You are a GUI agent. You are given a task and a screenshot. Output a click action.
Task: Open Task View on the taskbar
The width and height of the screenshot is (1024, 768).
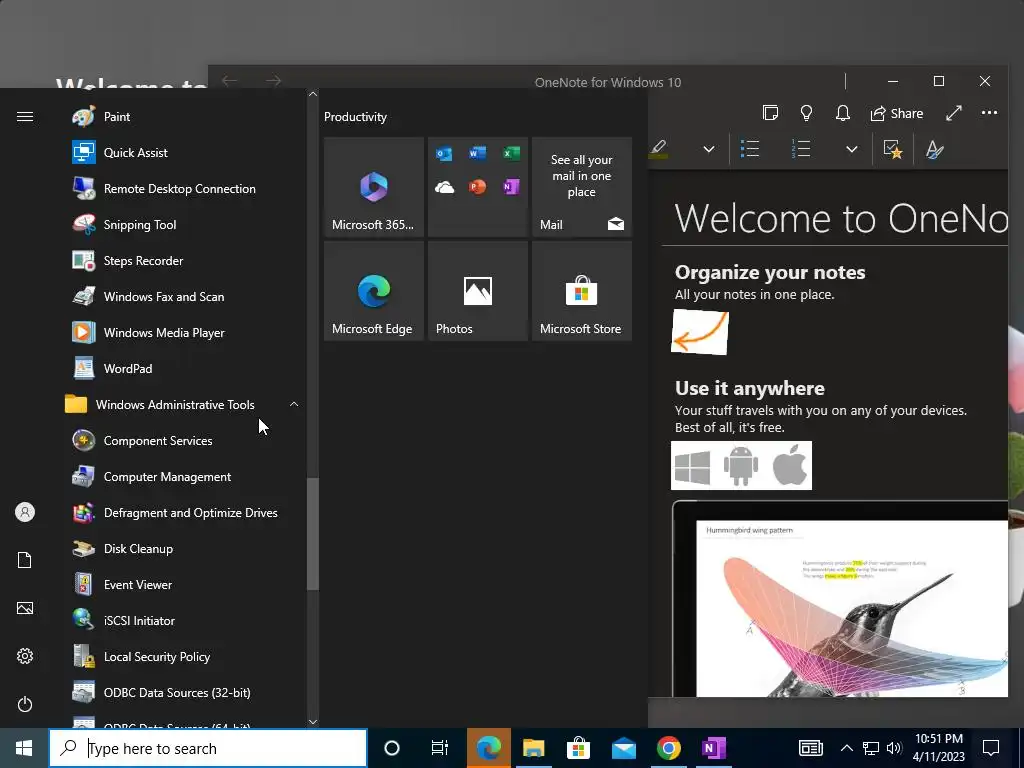pyautogui.click(x=440, y=748)
